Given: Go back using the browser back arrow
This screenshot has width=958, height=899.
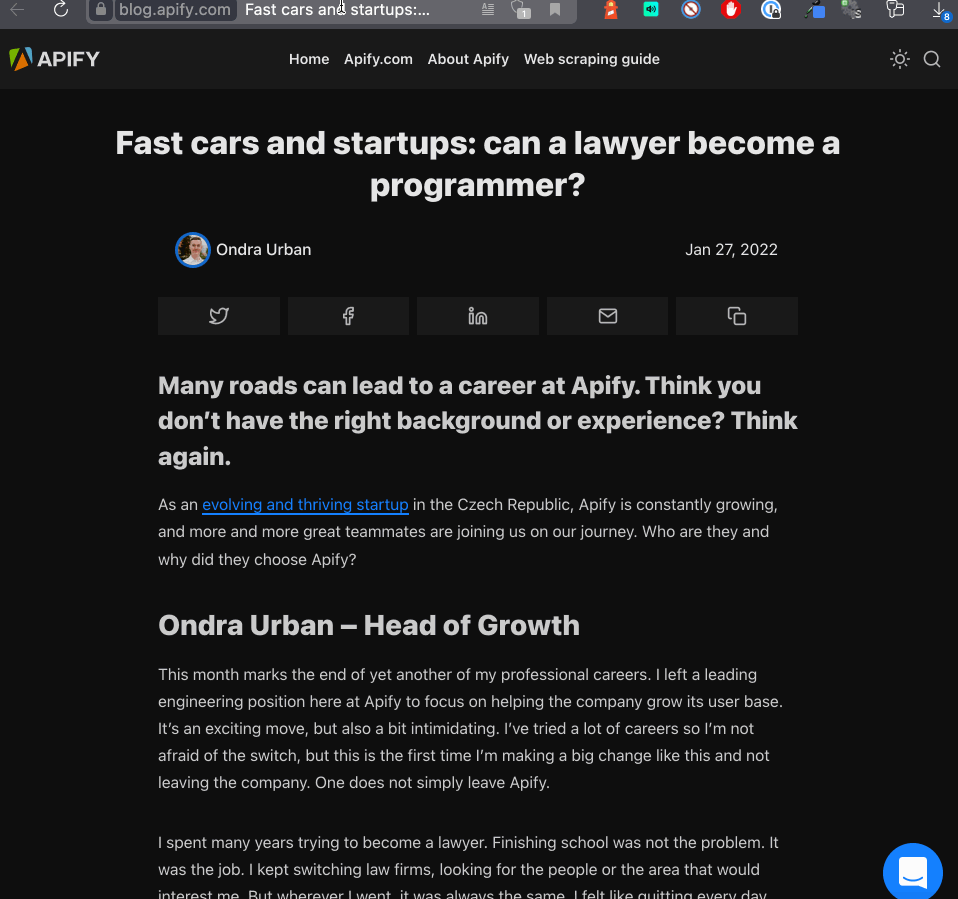Looking at the screenshot, I should click(17, 10).
